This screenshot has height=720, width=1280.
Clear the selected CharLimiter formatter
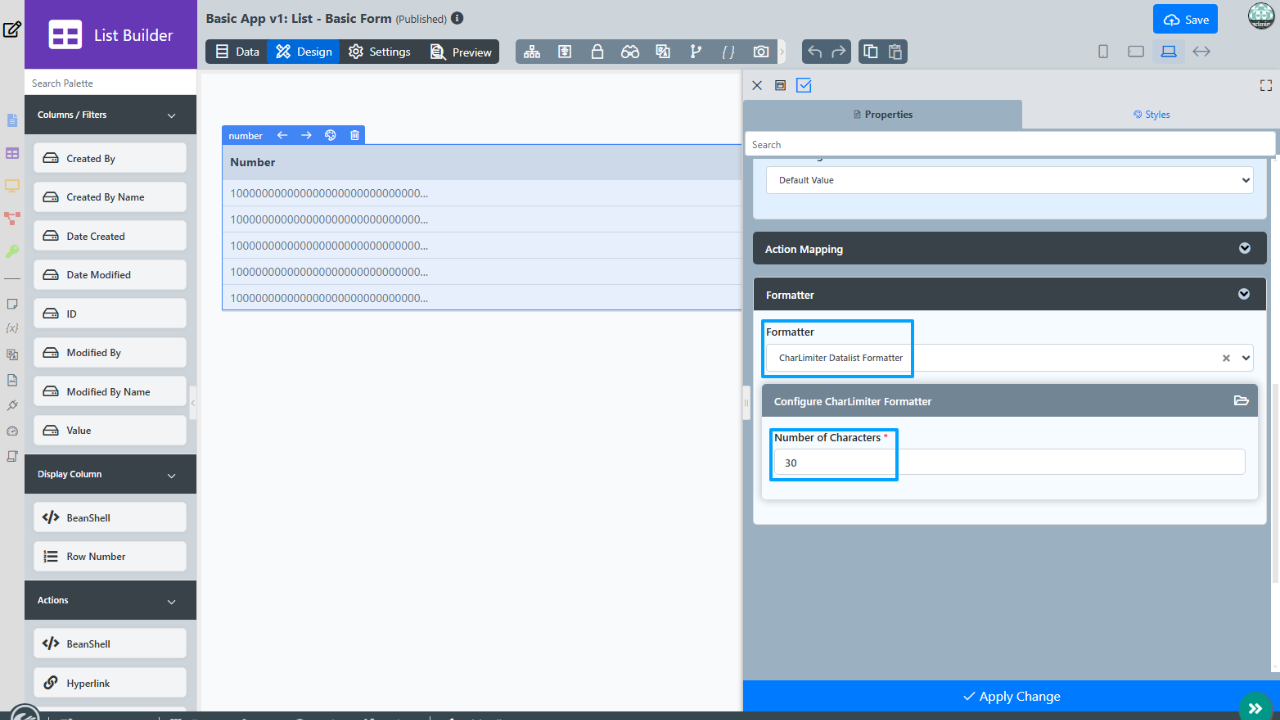(x=1226, y=358)
